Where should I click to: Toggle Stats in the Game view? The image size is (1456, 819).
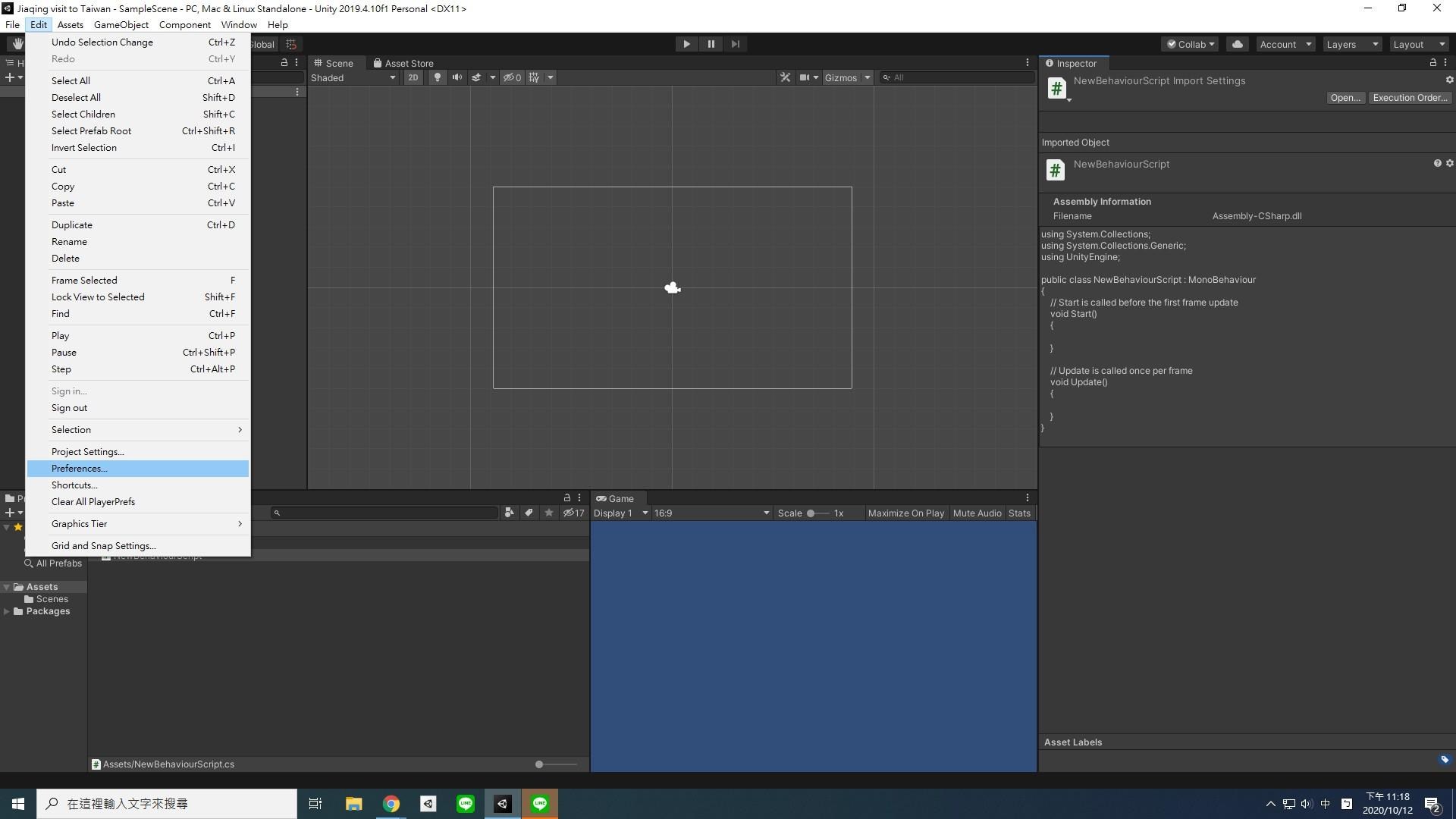1019,513
